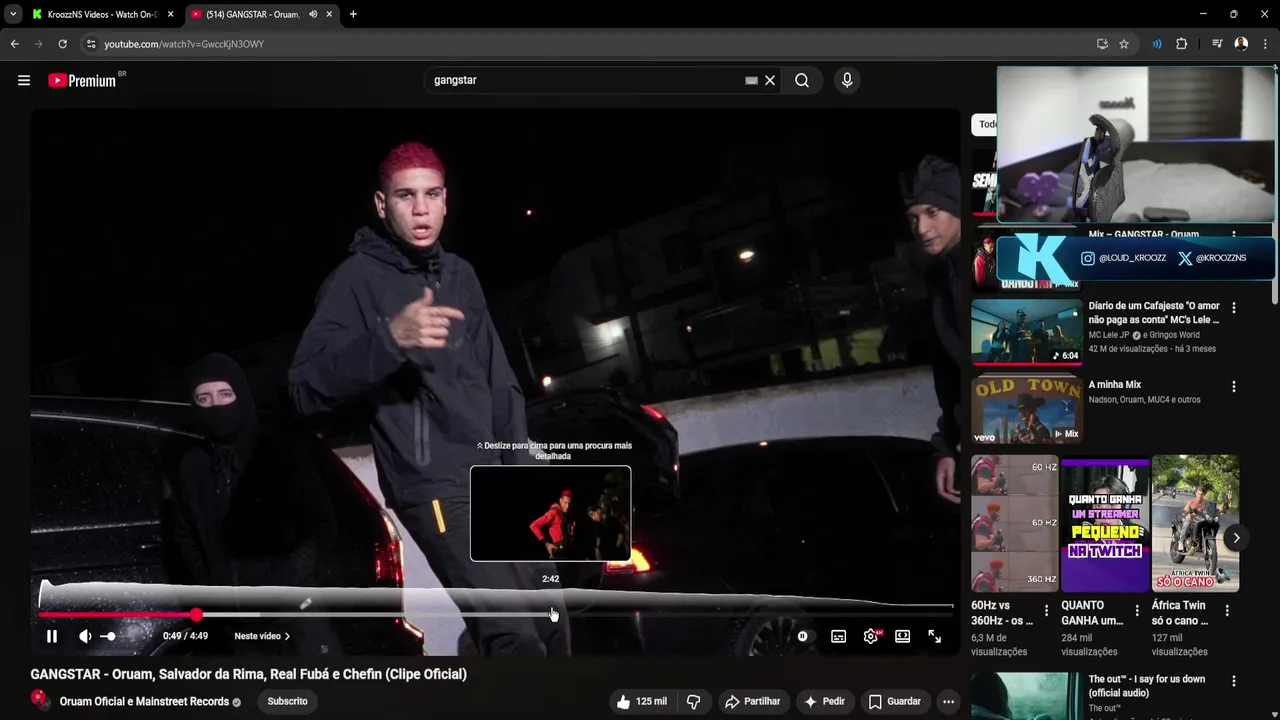Seek on the video progress bar

[496, 615]
